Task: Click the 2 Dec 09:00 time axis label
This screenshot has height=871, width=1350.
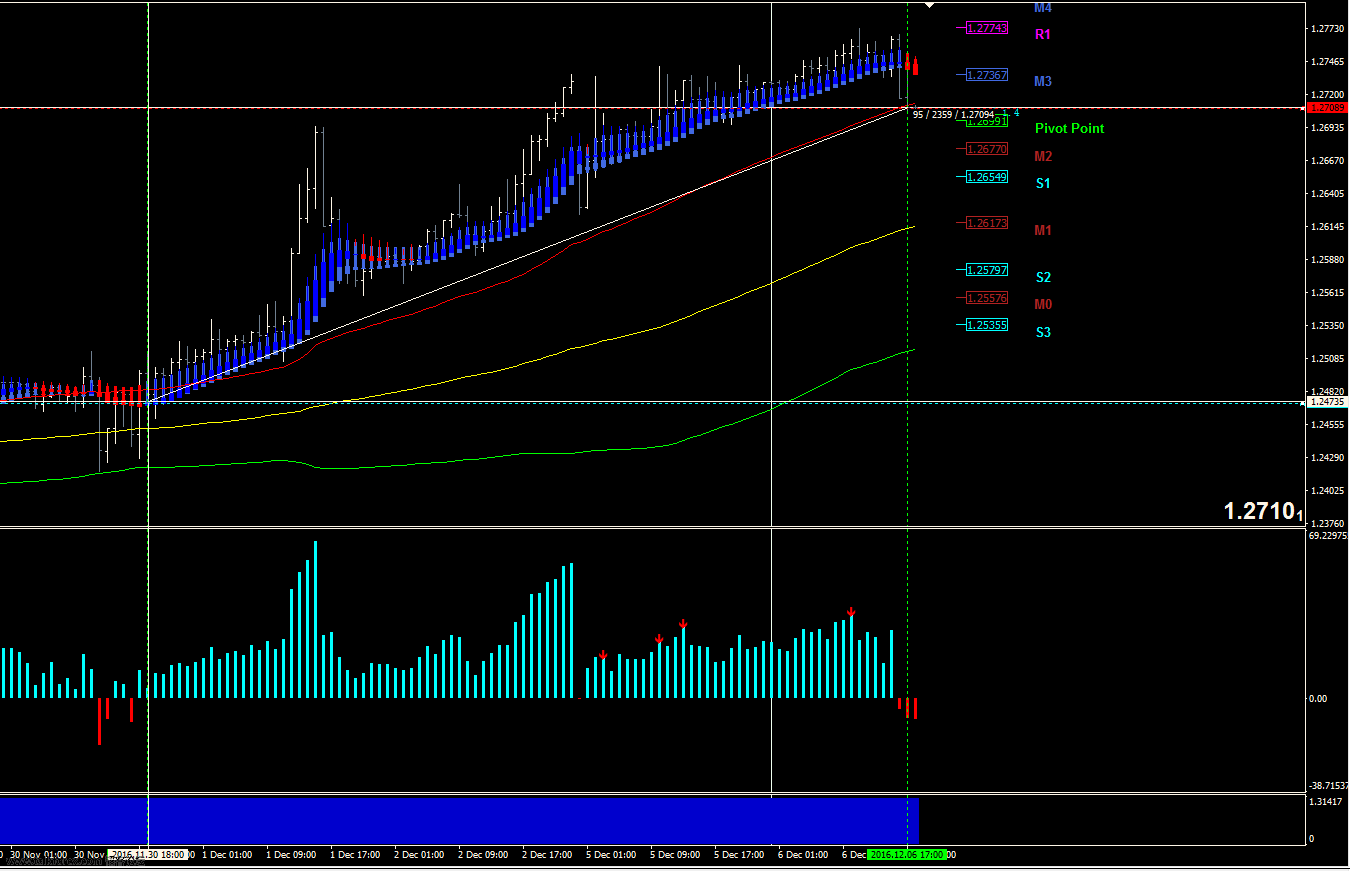Action: tap(483, 855)
